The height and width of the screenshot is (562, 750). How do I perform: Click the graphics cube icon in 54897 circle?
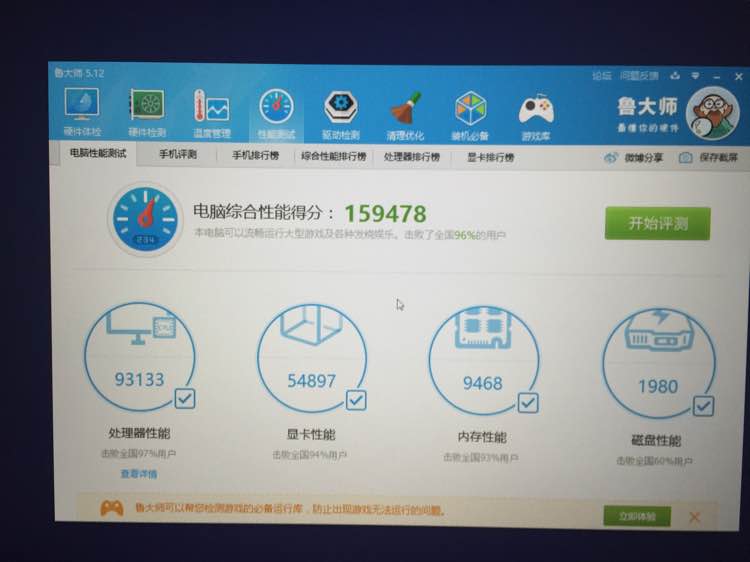(x=312, y=325)
